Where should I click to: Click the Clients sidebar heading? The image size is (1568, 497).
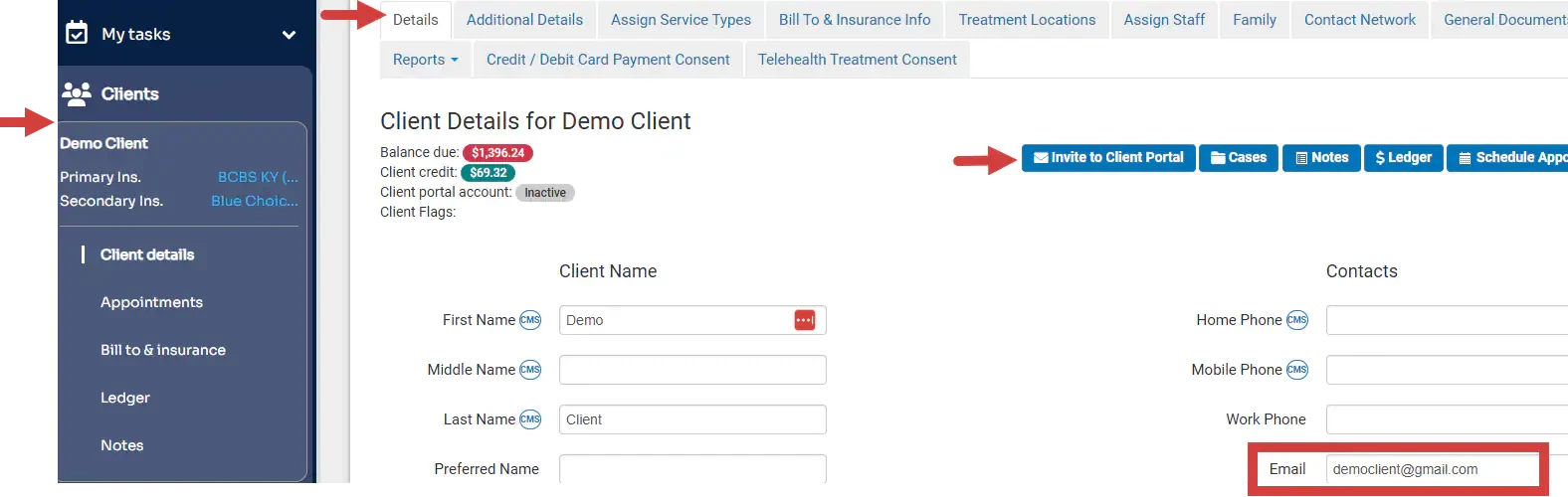click(130, 93)
